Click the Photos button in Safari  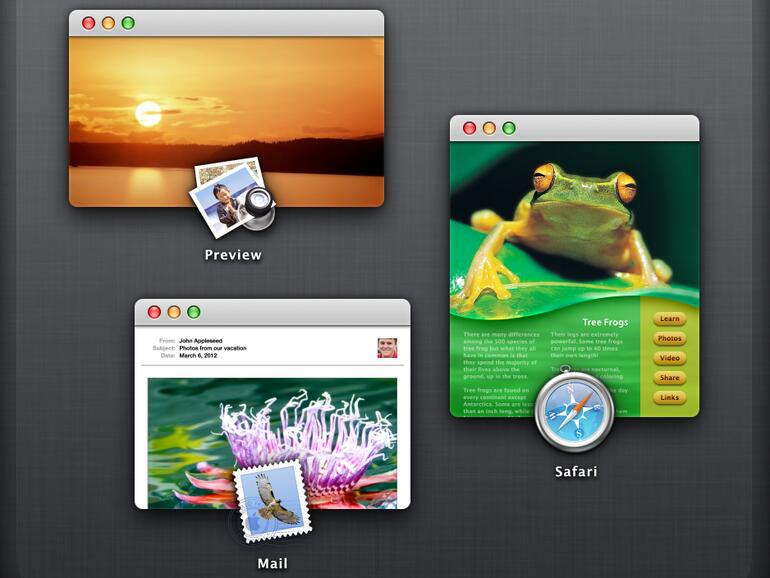coord(669,338)
